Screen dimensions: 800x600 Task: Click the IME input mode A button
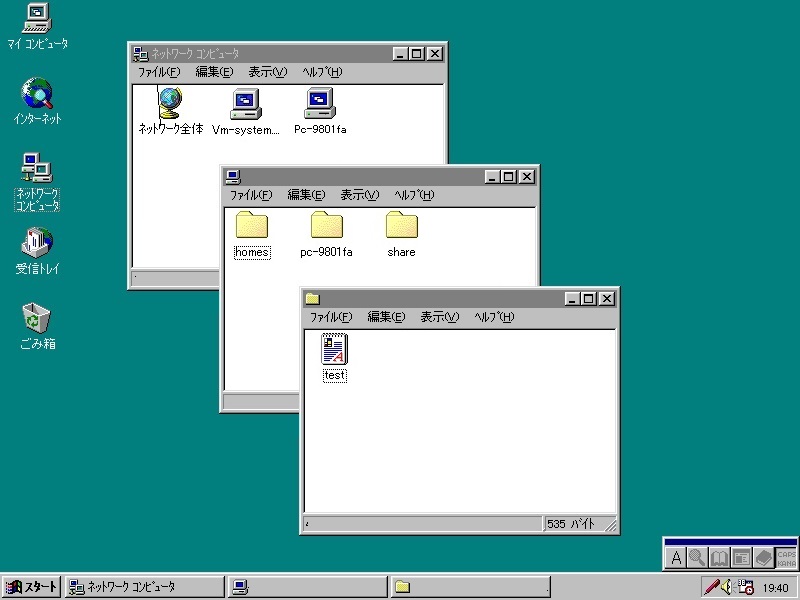tap(676, 557)
